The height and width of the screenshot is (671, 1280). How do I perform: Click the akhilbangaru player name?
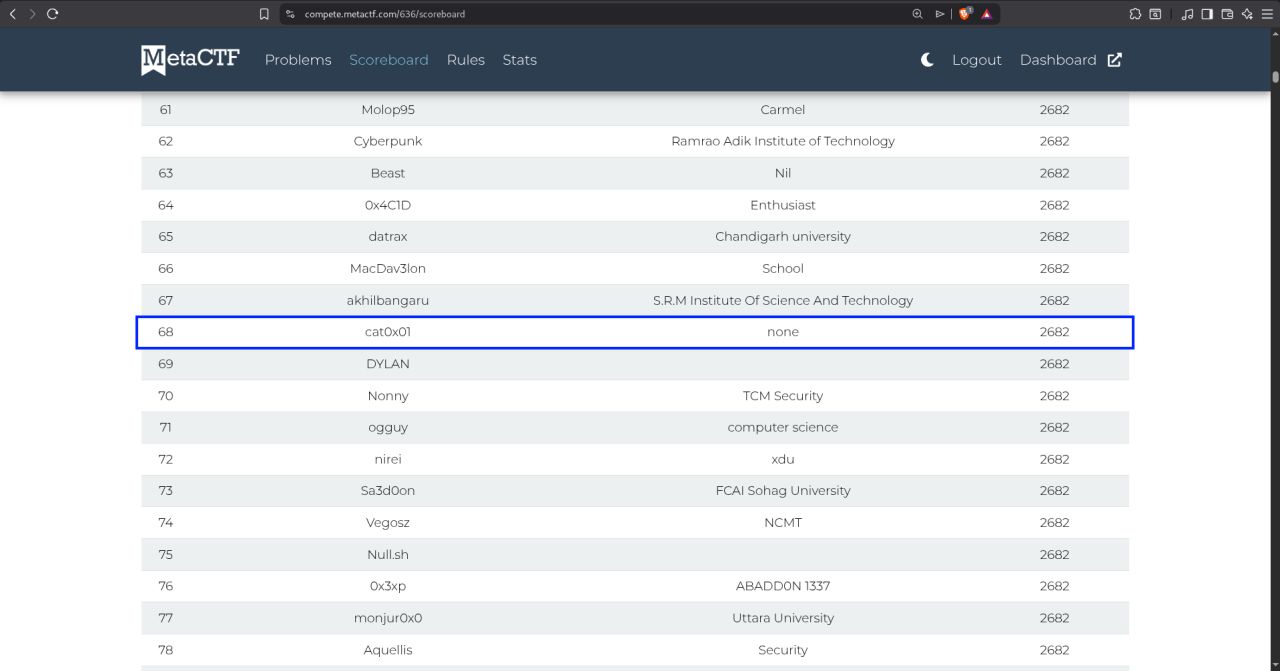(388, 300)
